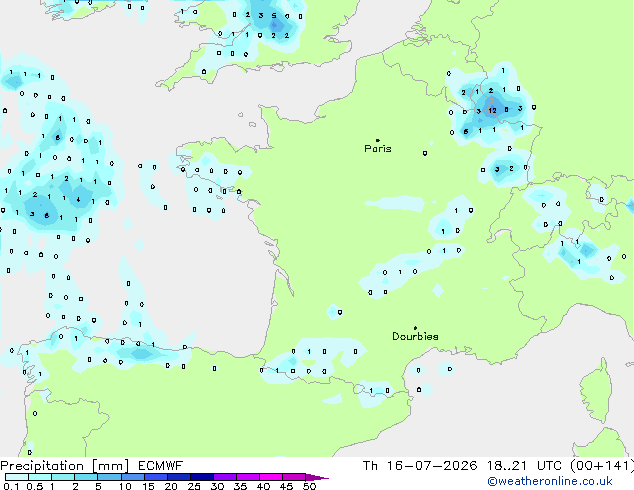The height and width of the screenshot is (490, 634).
Task: Pick the 10–15 mm blue legend swatch
Action: pos(132,477)
